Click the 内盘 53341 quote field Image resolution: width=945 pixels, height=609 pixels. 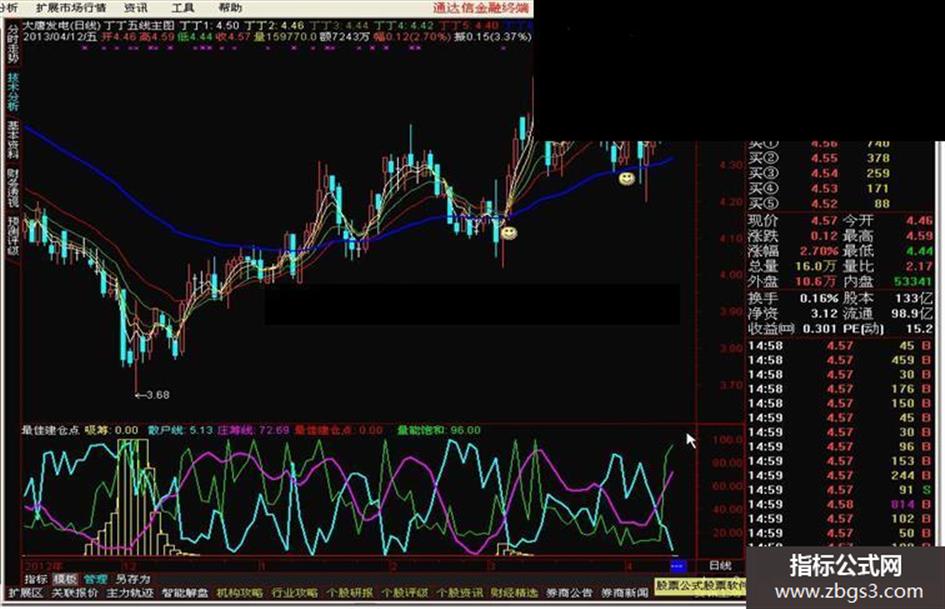tap(888, 281)
